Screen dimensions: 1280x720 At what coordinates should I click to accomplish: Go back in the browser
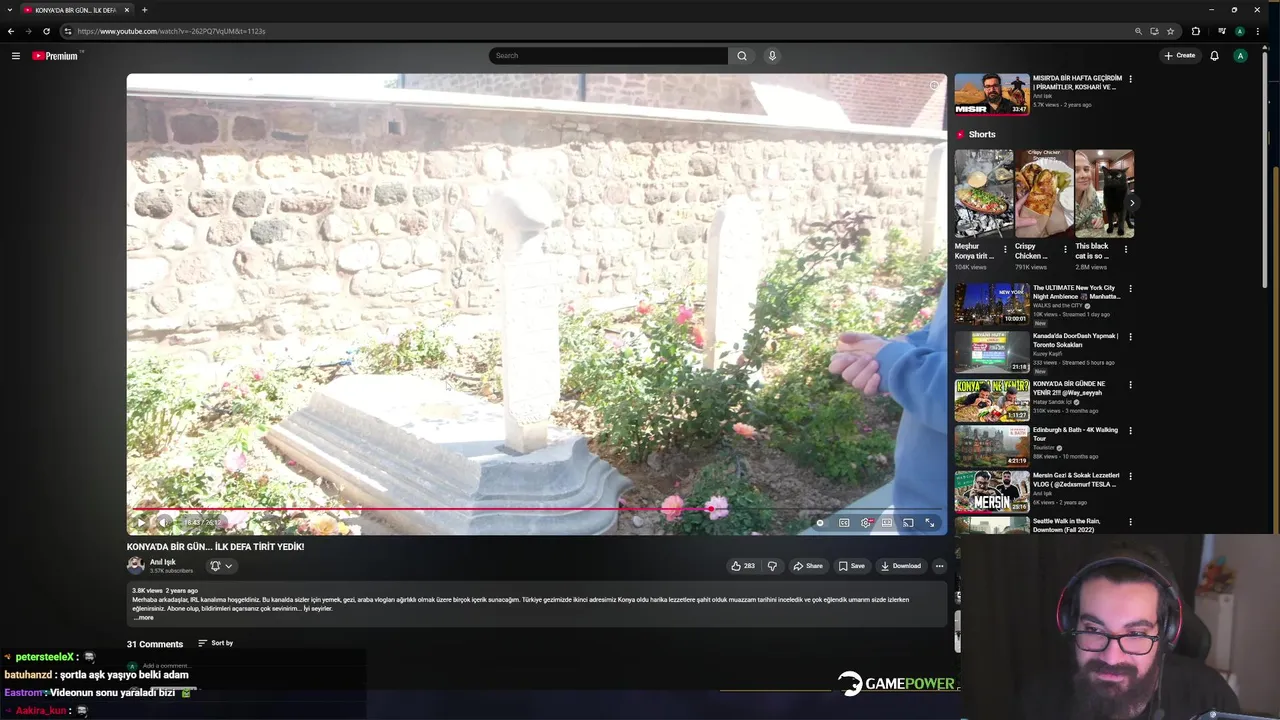11,31
